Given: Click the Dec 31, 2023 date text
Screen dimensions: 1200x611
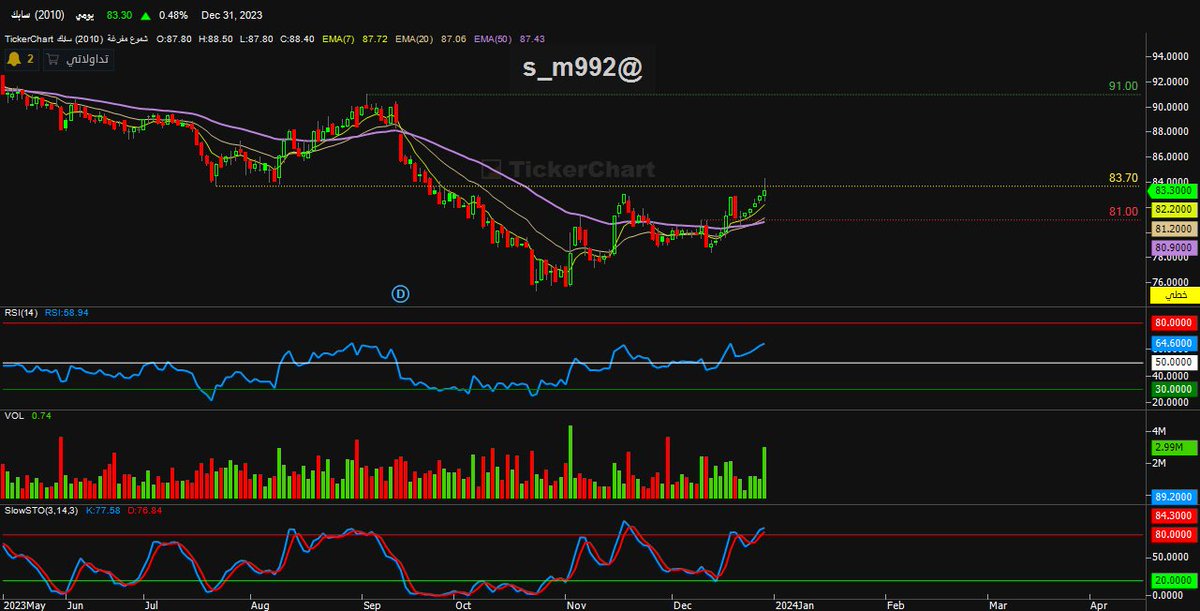Looking at the screenshot, I should (x=232, y=15).
